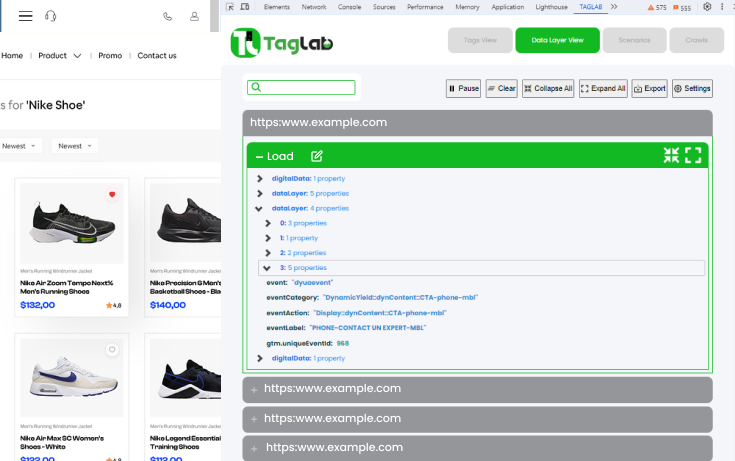The width and height of the screenshot is (735, 461).
Task: Open the Sources DevTools tab
Action: pyautogui.click(x=384, y=7)
